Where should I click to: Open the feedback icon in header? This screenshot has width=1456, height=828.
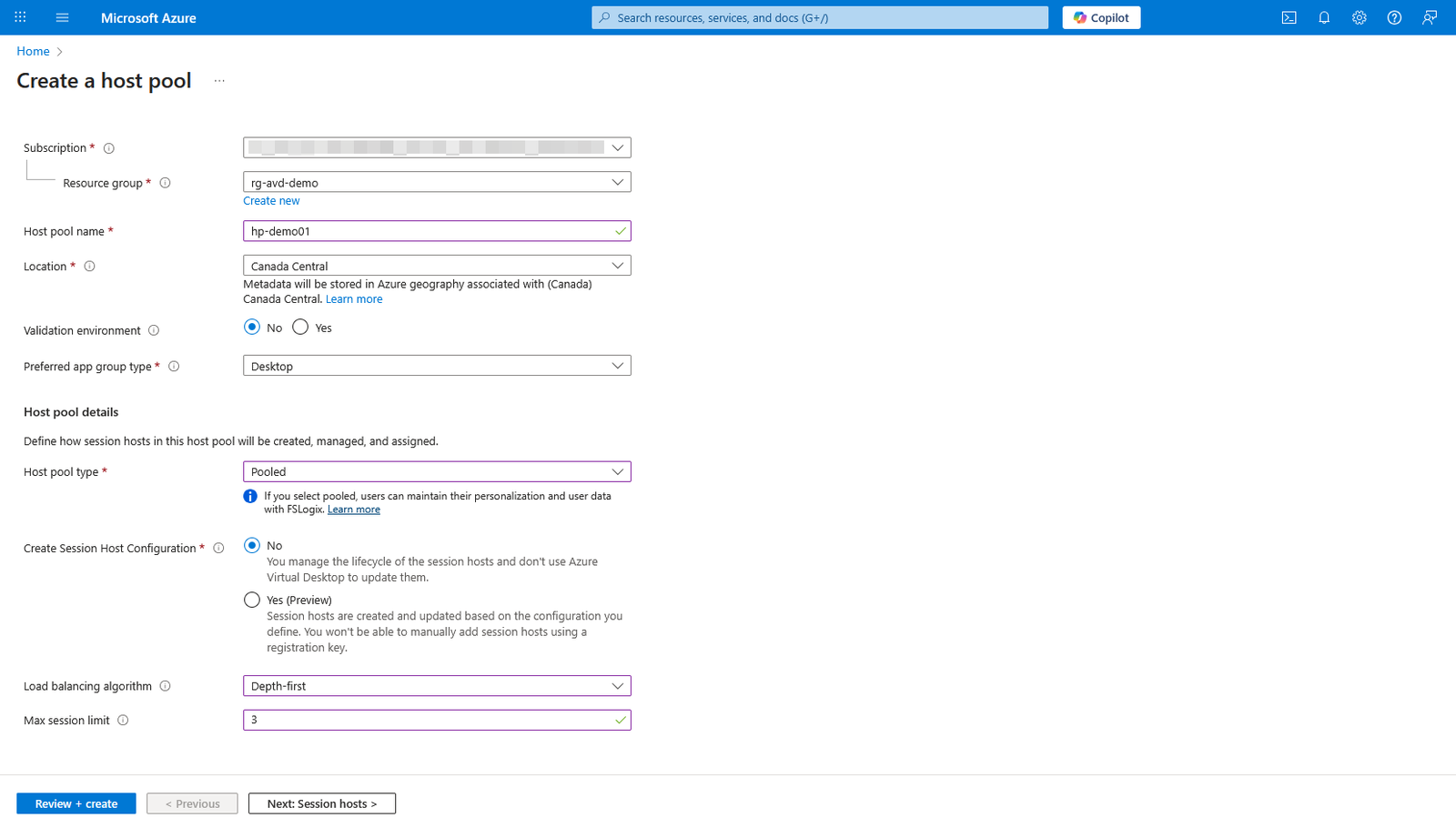[x=1430, y=17]
